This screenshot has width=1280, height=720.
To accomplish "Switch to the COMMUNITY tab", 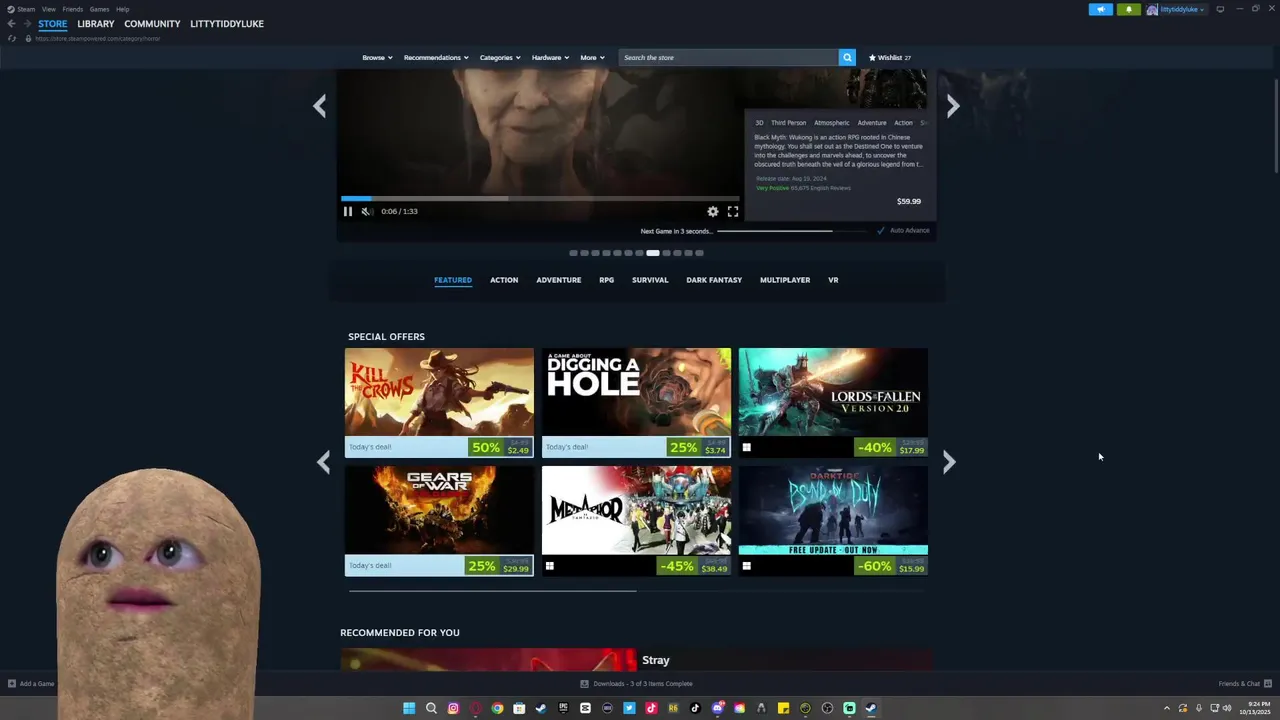I will point(152,24).
